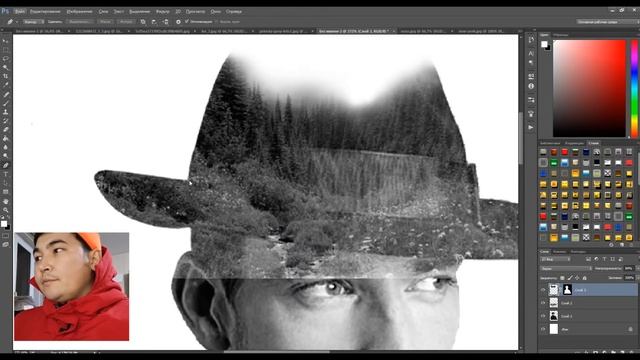The image size is (640, 360).
Task: Toggle lock transparent pixels in Layers panel
Action: pos(562,278)
